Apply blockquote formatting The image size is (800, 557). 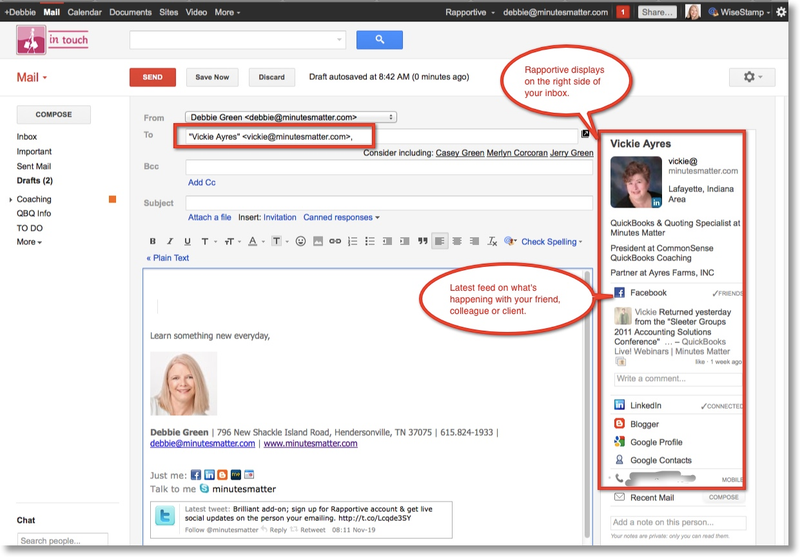[422, 241]
